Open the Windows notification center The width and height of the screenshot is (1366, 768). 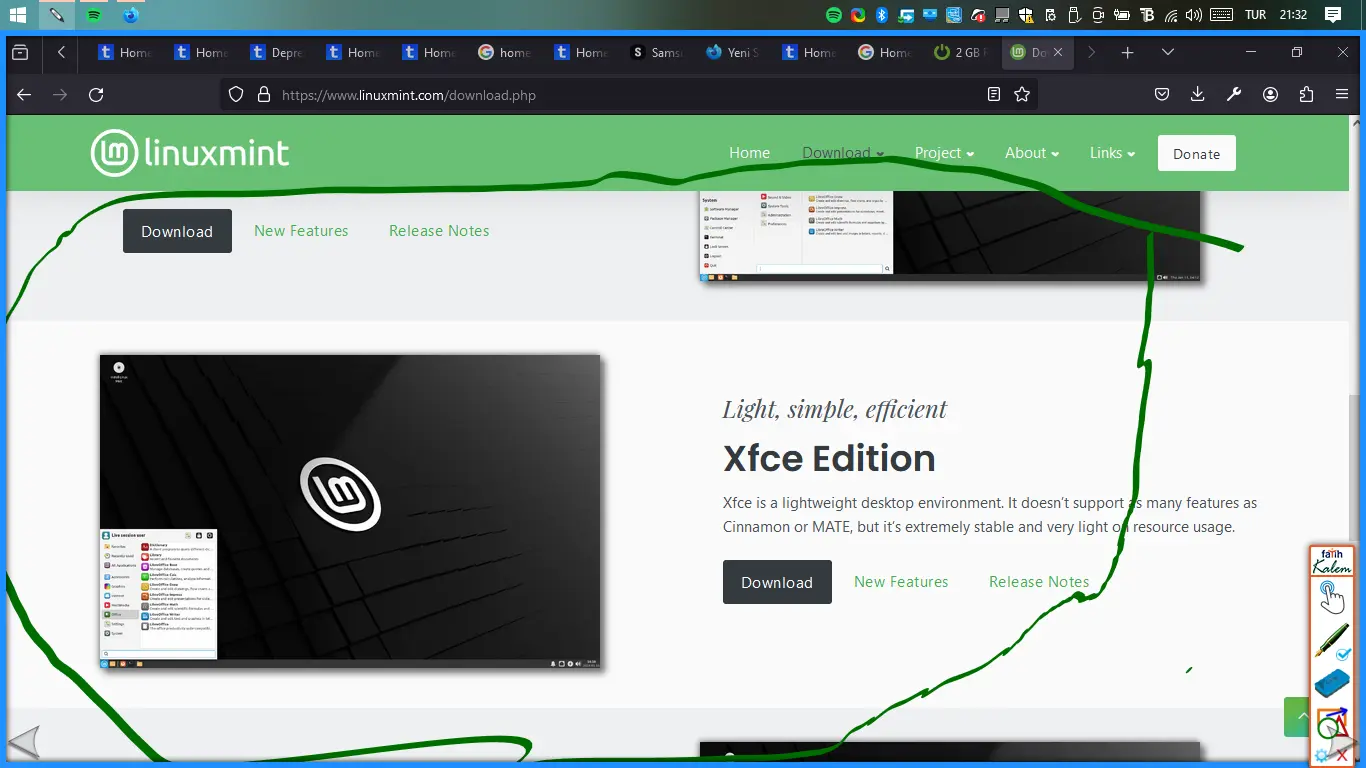[1332, 15]
